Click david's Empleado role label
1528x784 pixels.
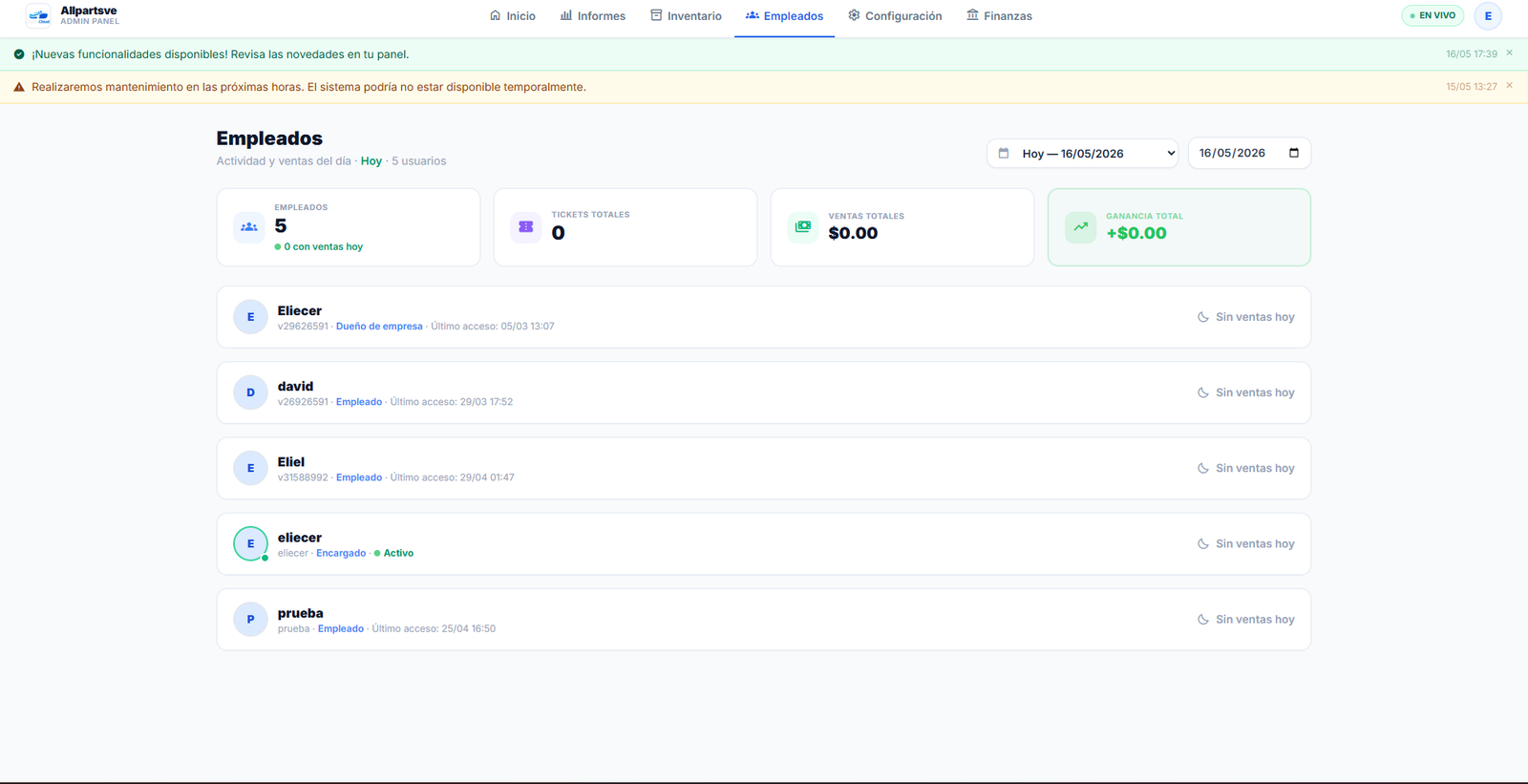(359, 402)
